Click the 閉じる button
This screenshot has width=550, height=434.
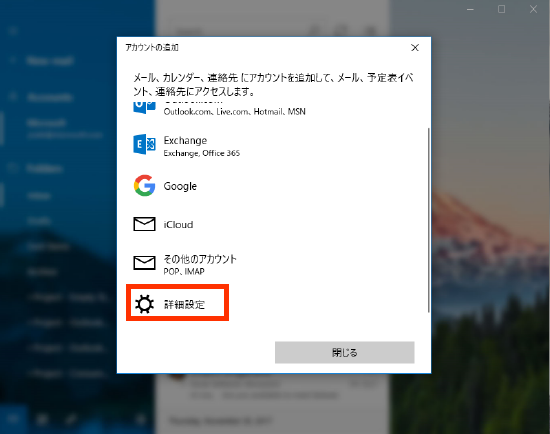[344, 352]
